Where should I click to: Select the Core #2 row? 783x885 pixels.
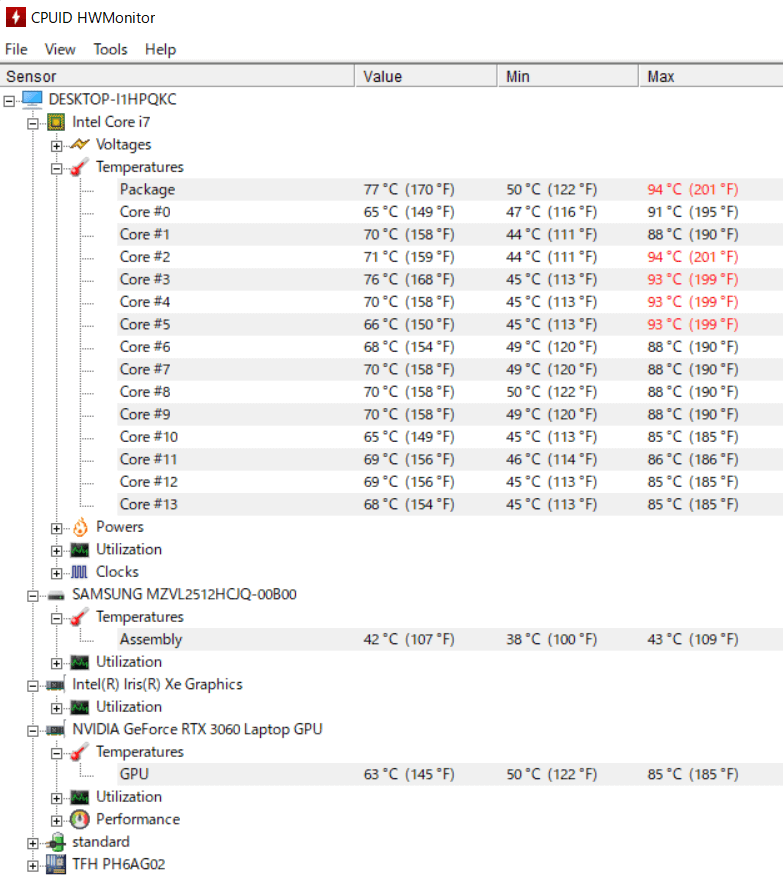450,257
